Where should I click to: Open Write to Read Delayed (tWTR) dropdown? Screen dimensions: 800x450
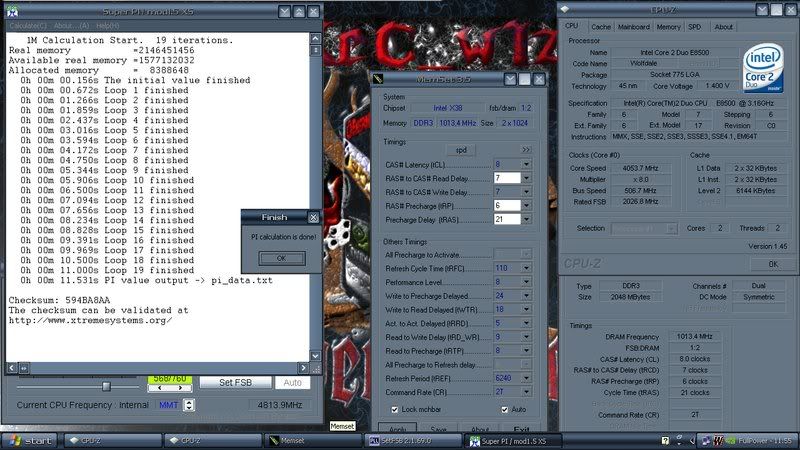point(526,309)
